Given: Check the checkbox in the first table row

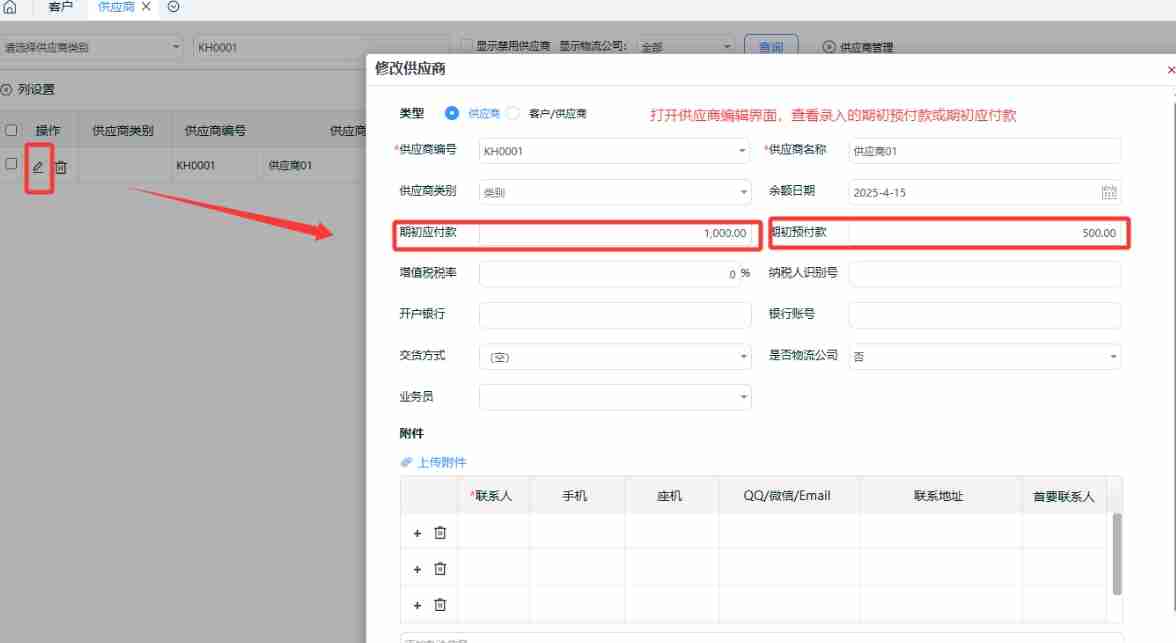Looking at the screenshot, I should (x=12, y=166).
